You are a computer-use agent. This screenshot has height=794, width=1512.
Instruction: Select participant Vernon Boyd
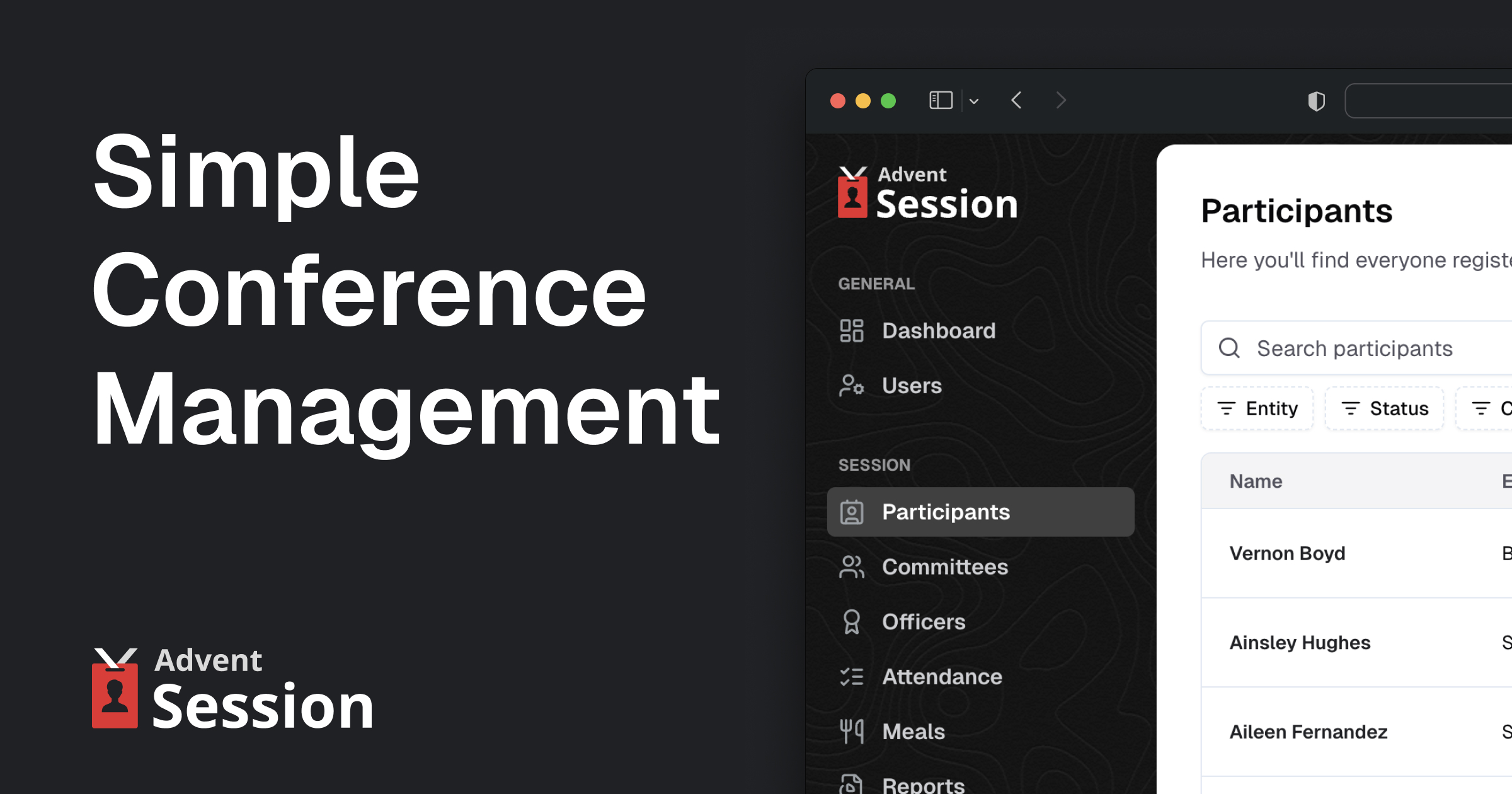pos(1287,553)
